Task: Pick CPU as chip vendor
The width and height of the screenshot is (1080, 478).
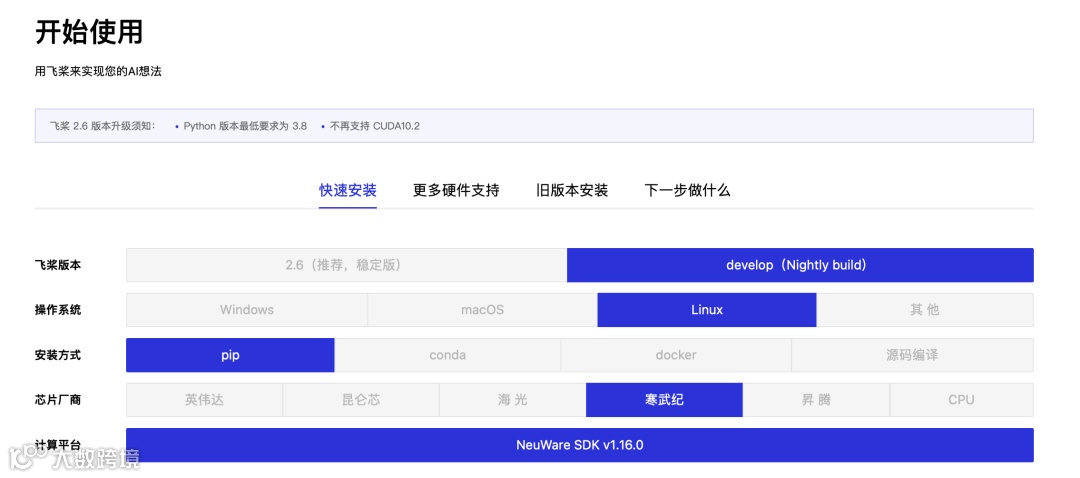Action: click(x=962, y=400)
